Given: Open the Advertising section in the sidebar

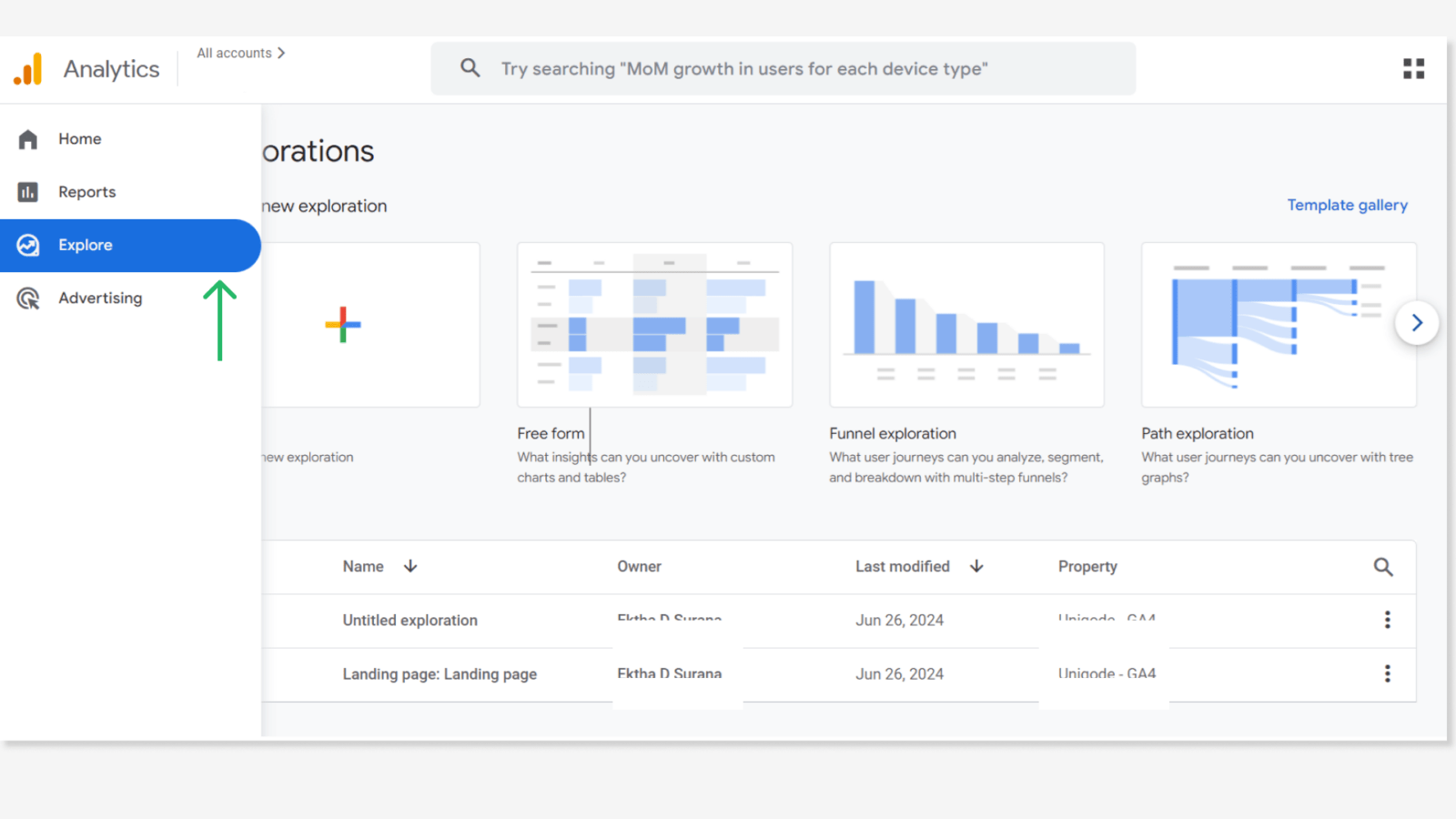Looking at the screenshot, I should click(100, 298).
